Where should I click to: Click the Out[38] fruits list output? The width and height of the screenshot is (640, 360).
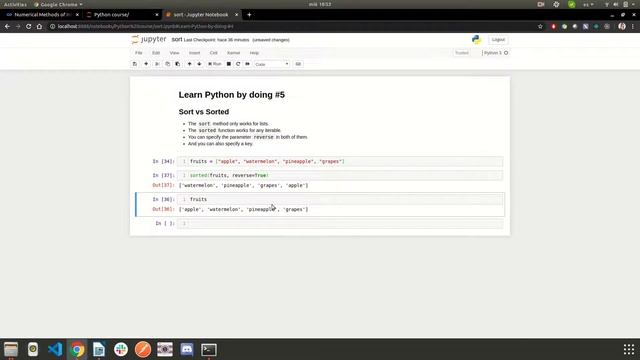click(244, 209)
